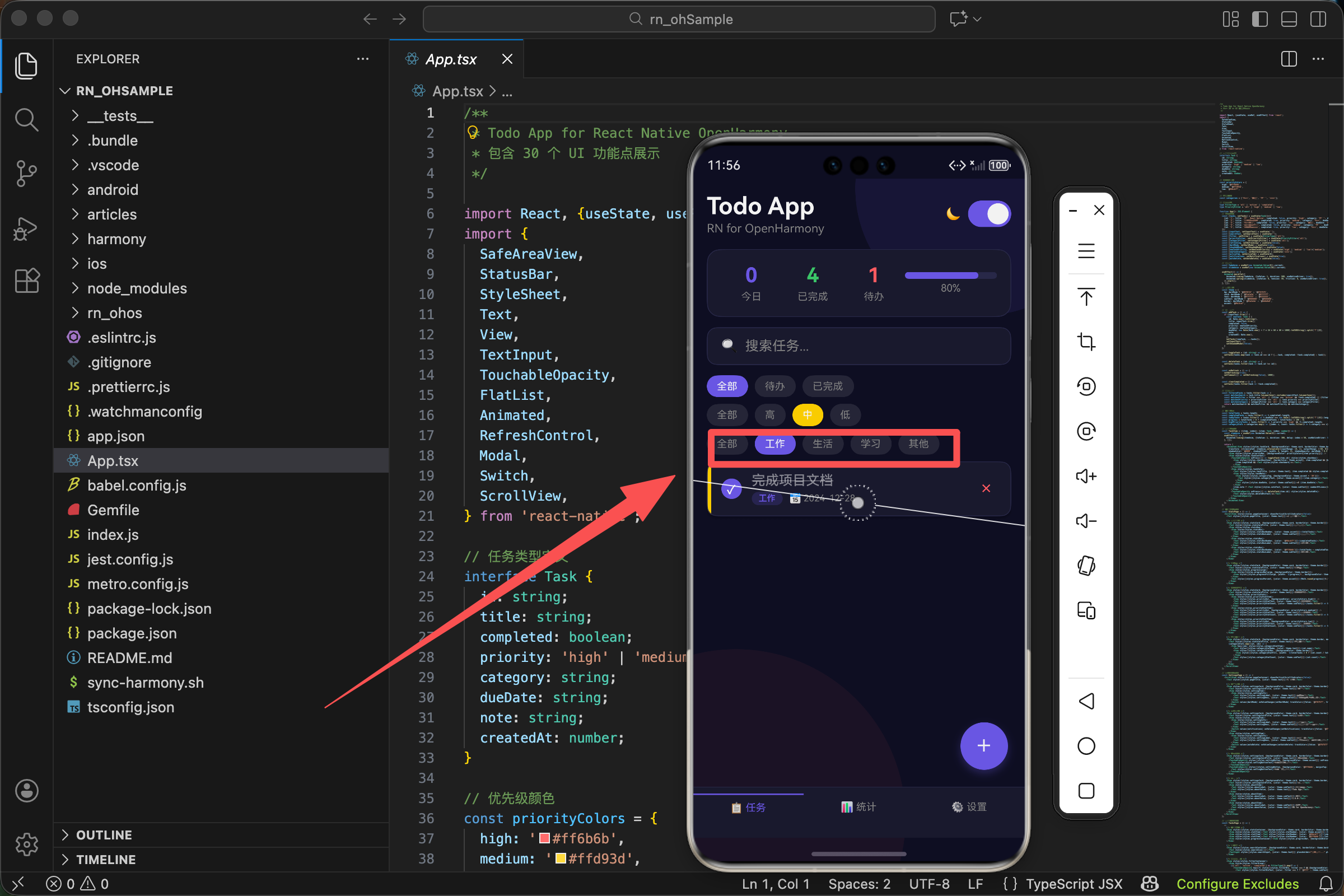Click Configure Excludes in status bar
The height and width of the screenshot is (896, 1344).
click(1237, 884)
